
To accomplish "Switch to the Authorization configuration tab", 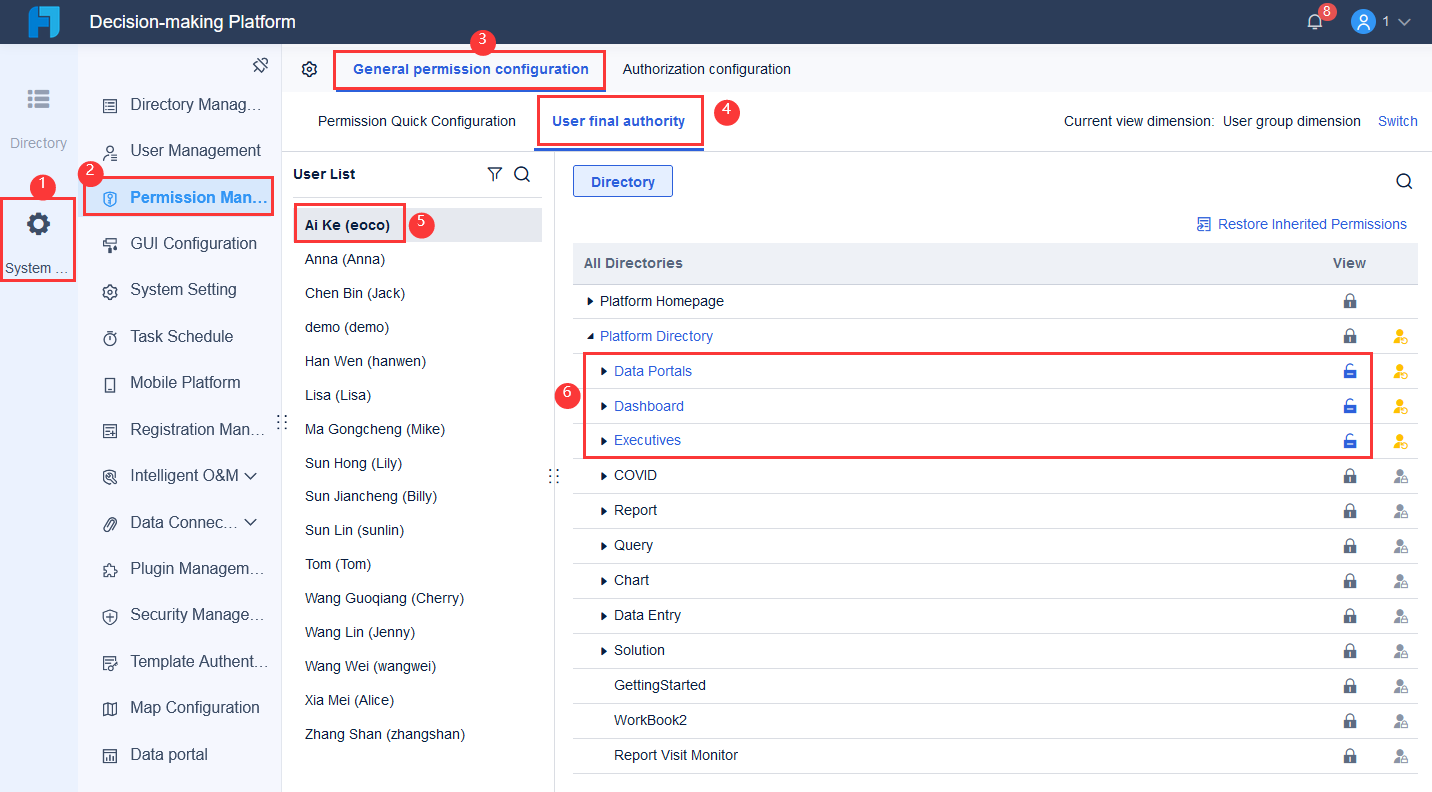I will point(706,69).
